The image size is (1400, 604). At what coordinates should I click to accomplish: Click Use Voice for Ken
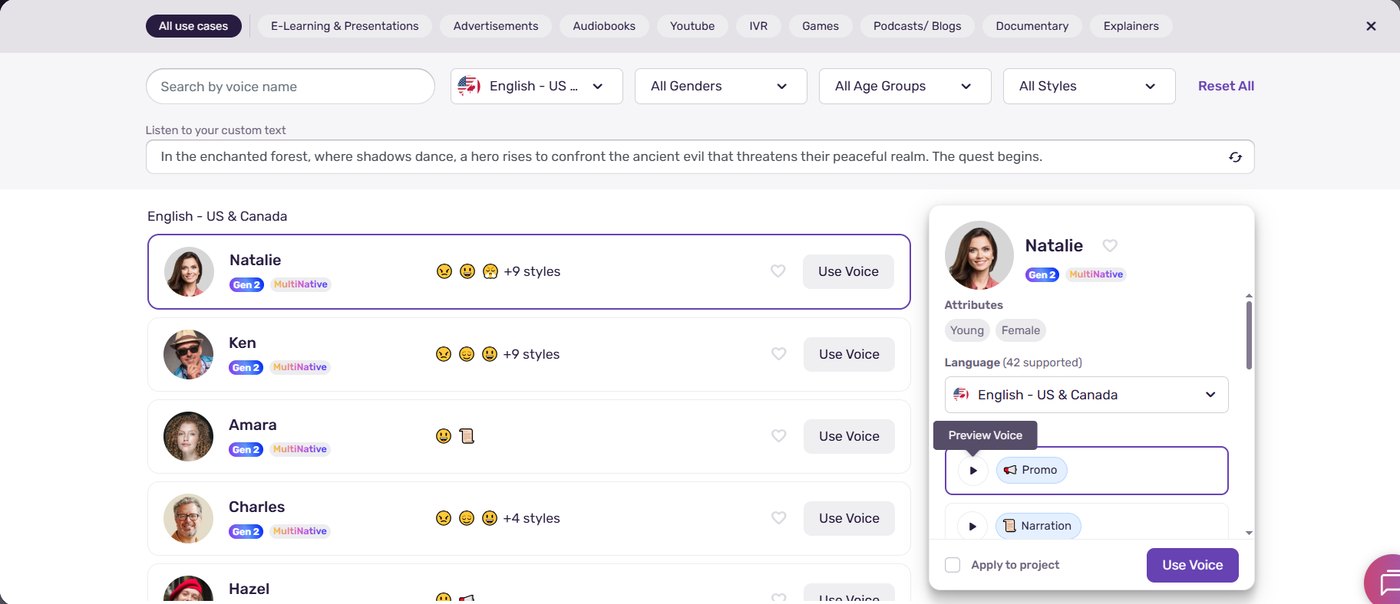point(849,354)
